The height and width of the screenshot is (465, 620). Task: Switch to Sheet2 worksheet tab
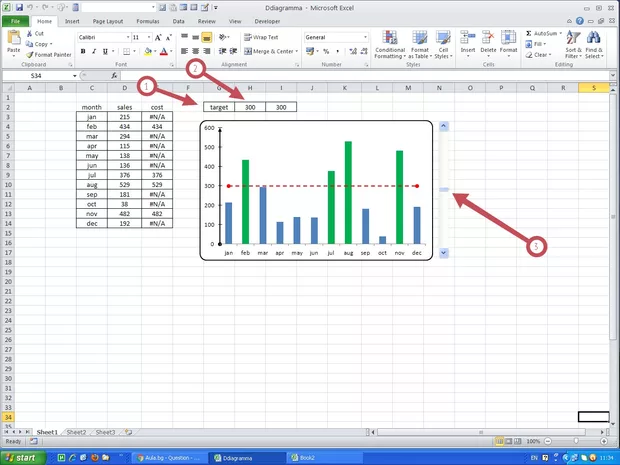(76, 432)
